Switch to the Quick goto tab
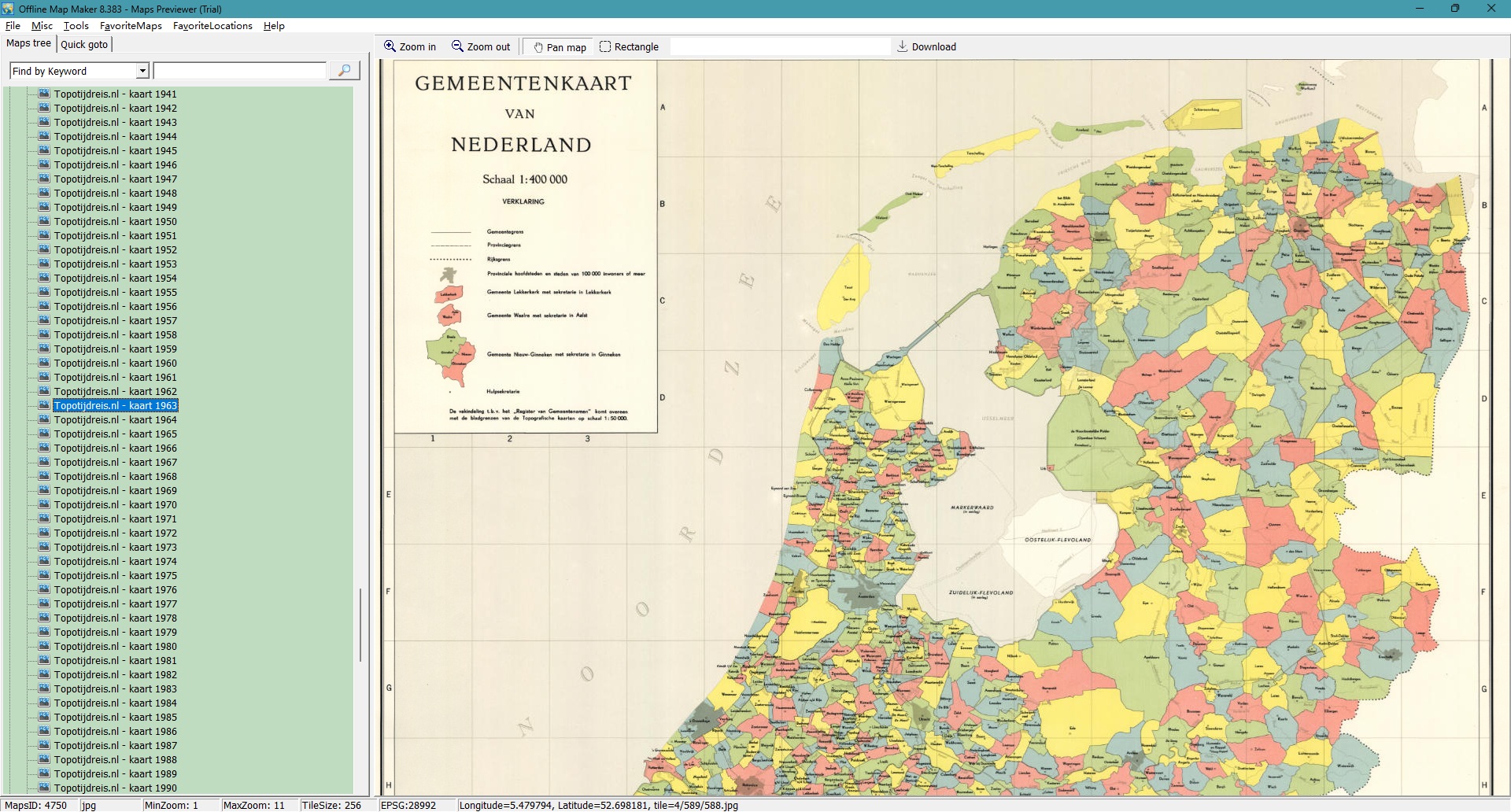Screen dimensions: 1511x812 point(84,44)
